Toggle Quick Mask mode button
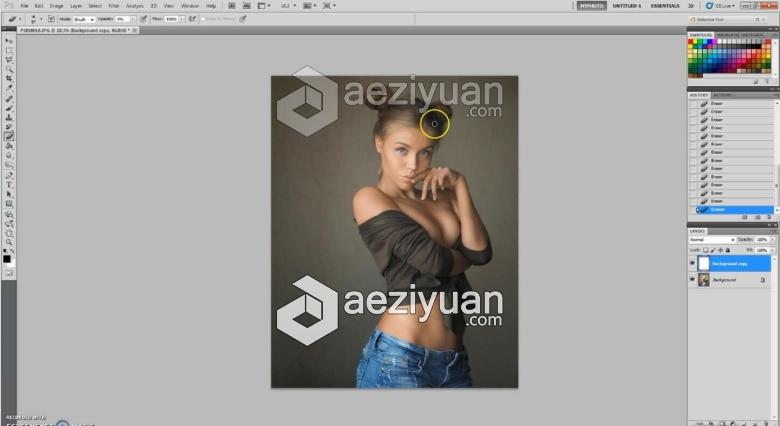 (9, 273)
